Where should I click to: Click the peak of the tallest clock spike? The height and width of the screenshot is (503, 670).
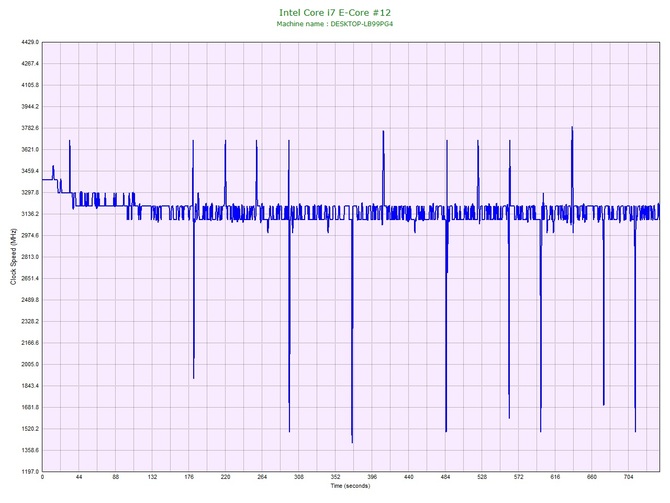(x=572, y=127)
